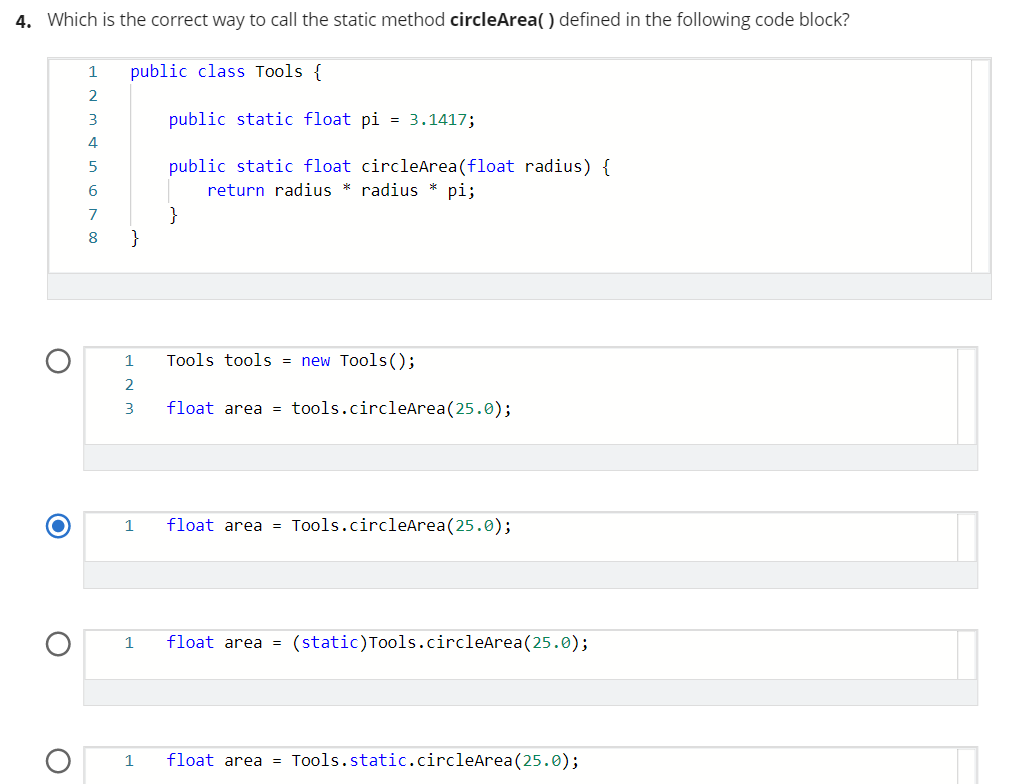
Task: Click the 'public static float pi = 3.1417;' line
Action: (x=322, y=120)
